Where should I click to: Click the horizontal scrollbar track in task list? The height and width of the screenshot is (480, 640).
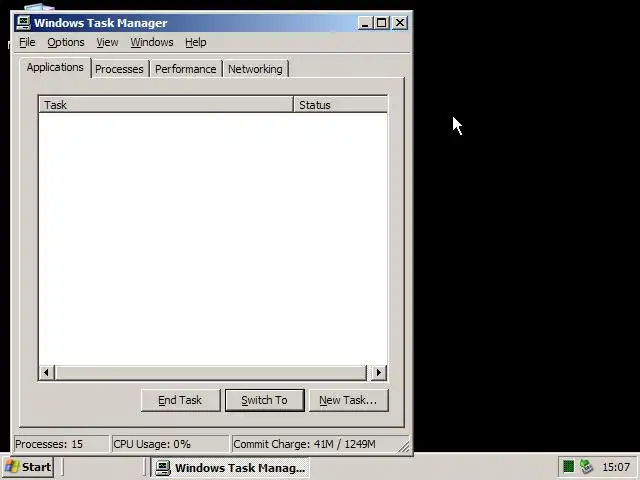tap(212, 372)
